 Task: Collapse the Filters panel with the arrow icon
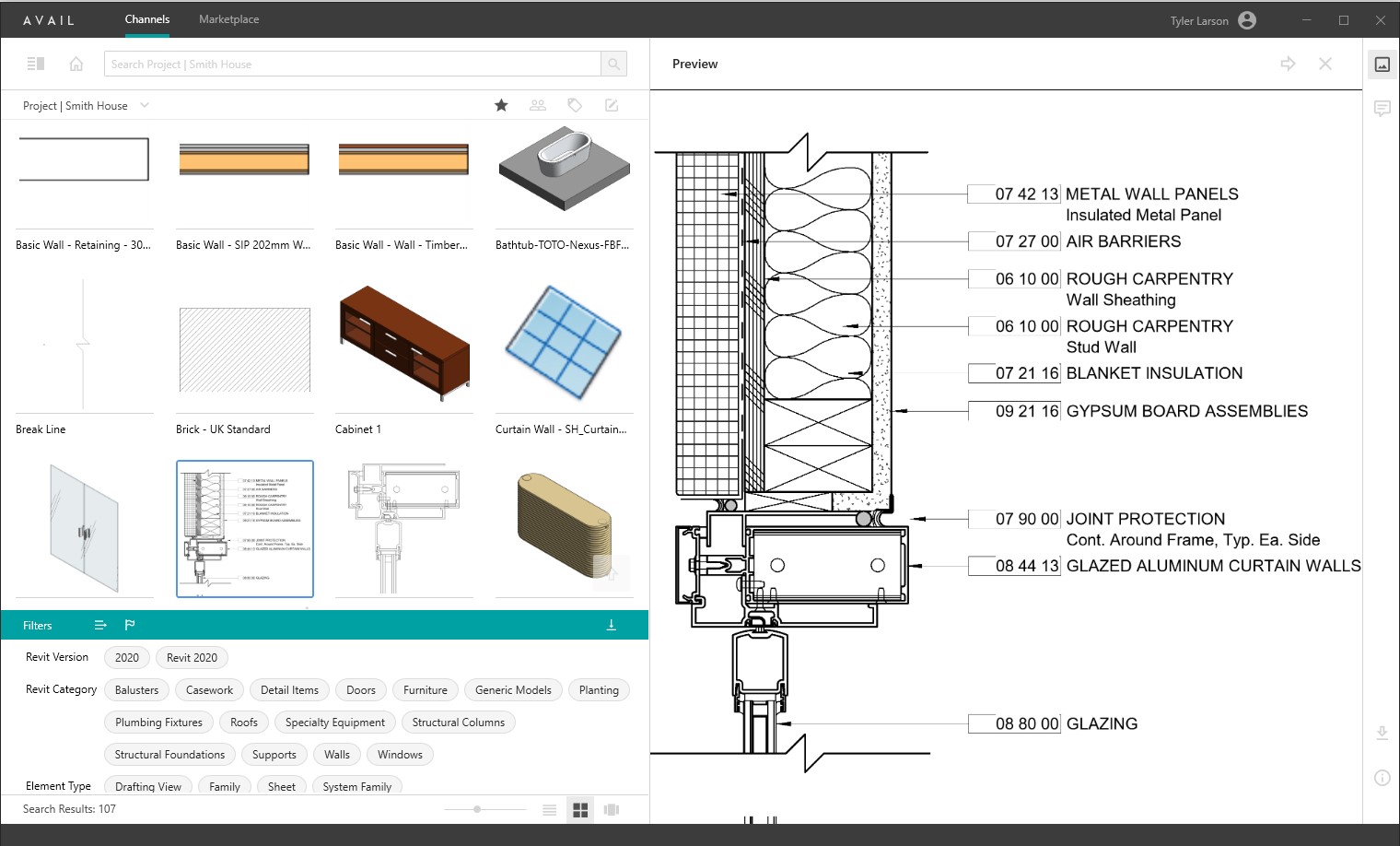click(611, 624)
